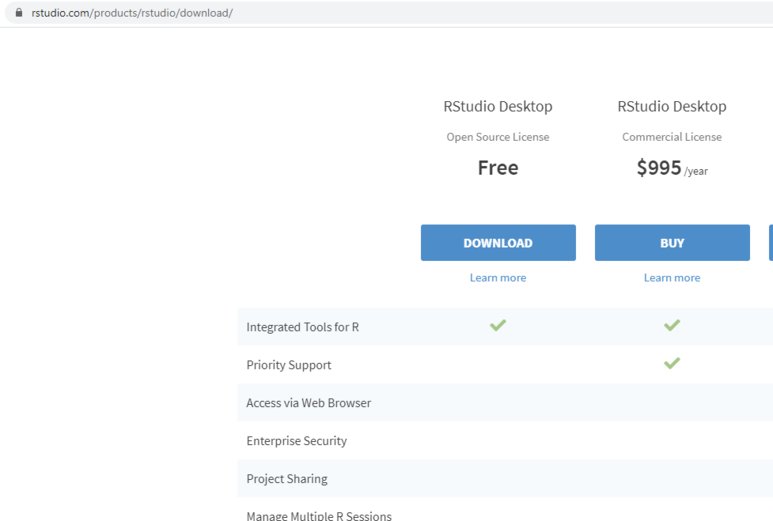Click Integrated Tools checkmark in Commercial column
The height and width of the screenshot is (521, 773).
pos(672,325)
